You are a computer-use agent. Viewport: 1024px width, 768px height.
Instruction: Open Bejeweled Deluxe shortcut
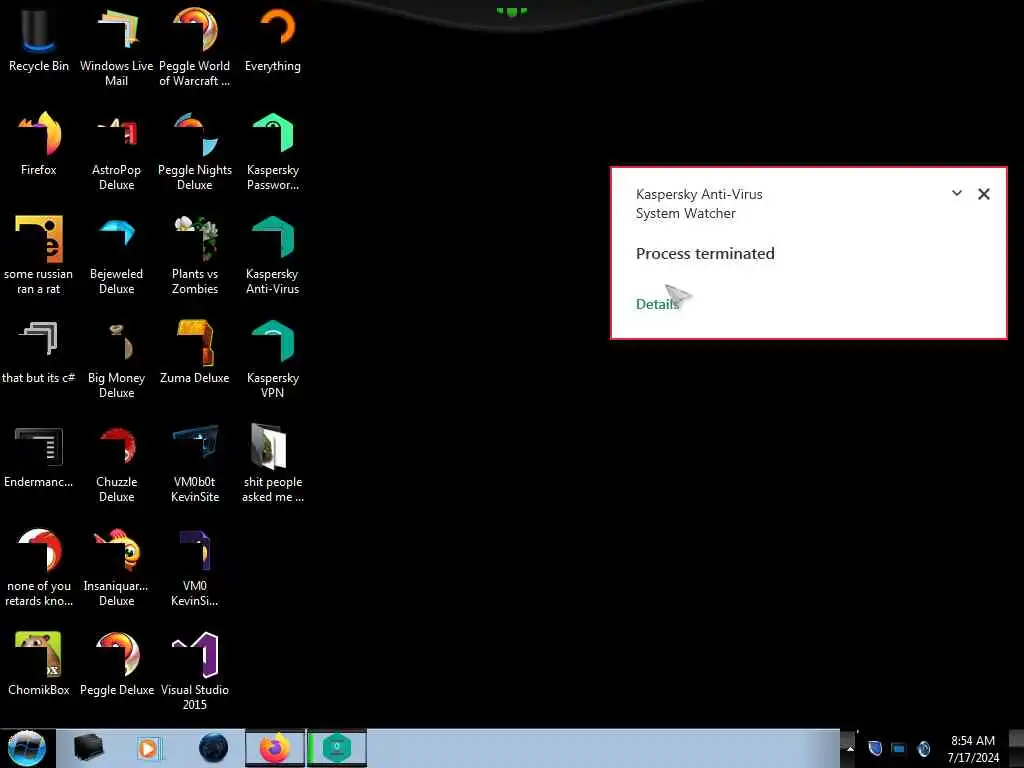click(x=116, y=255)
